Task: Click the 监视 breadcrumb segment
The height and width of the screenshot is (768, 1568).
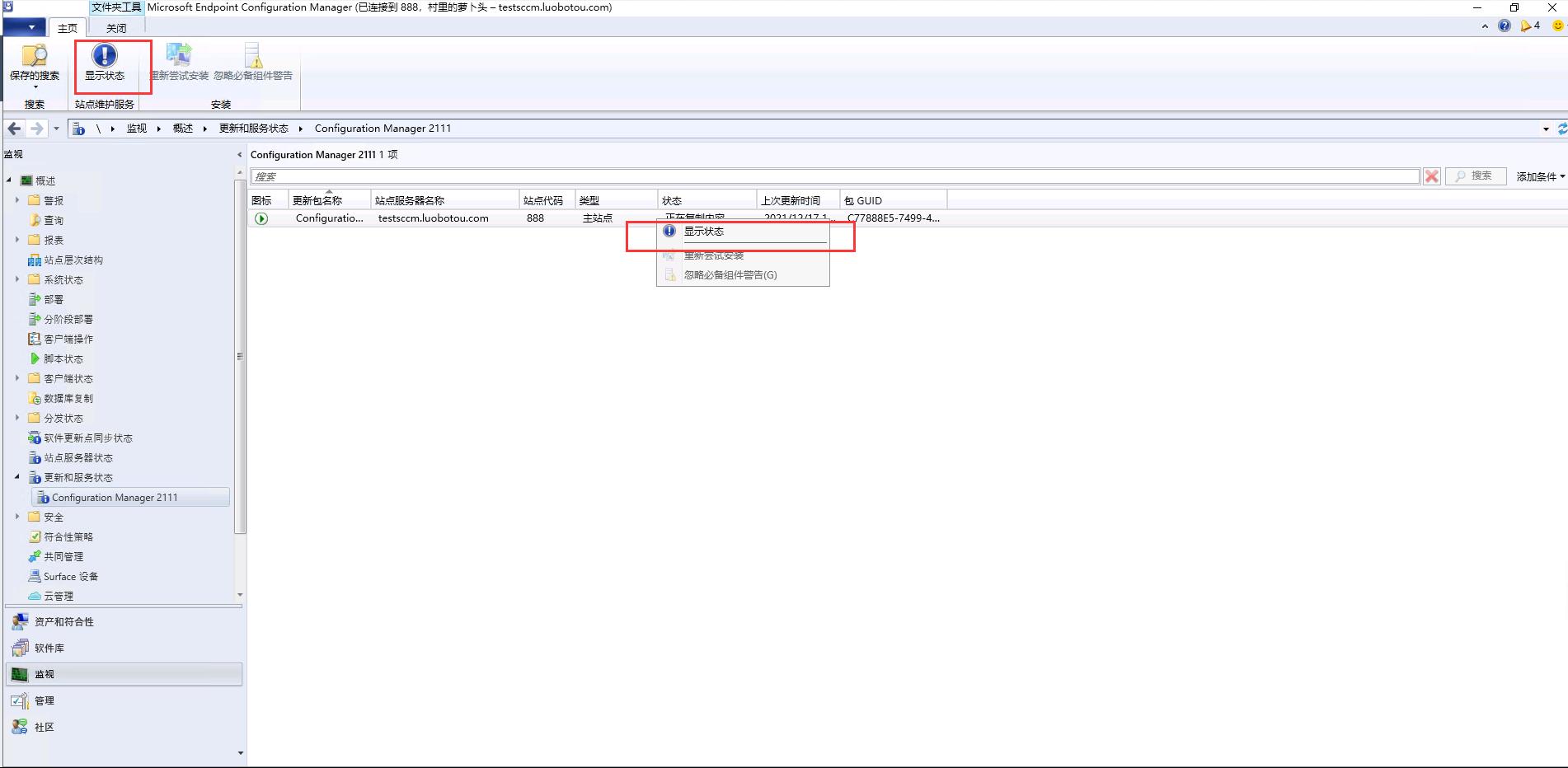Action: 136,129
